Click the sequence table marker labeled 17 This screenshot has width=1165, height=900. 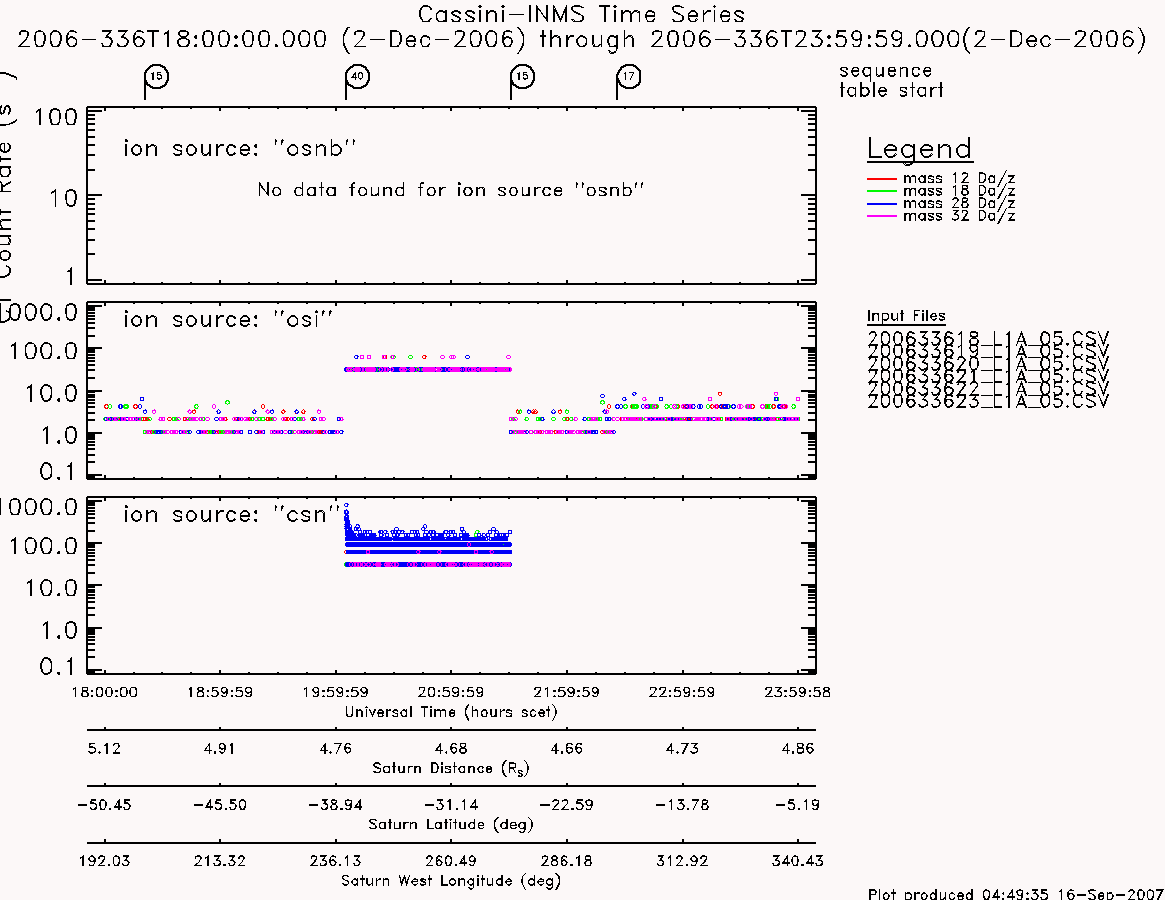point(629,77)
